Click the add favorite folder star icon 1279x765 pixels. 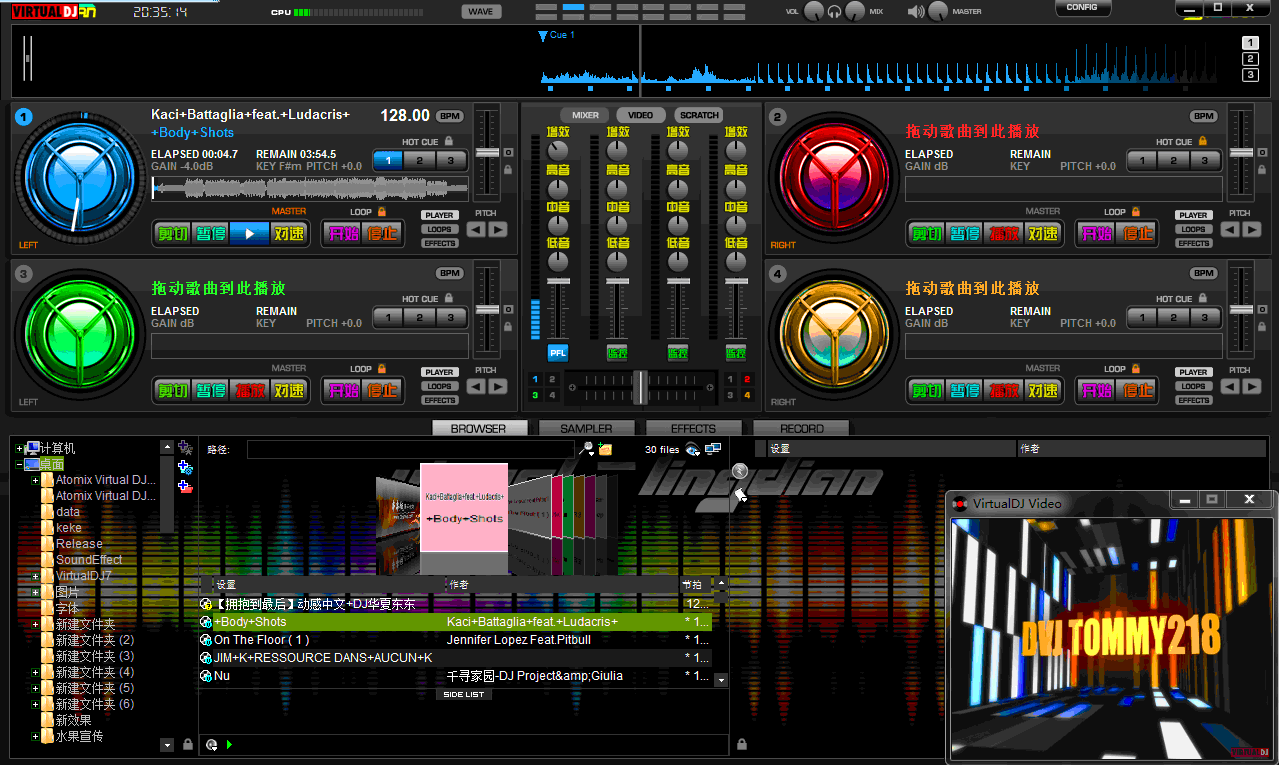click(x=185, y=448)
